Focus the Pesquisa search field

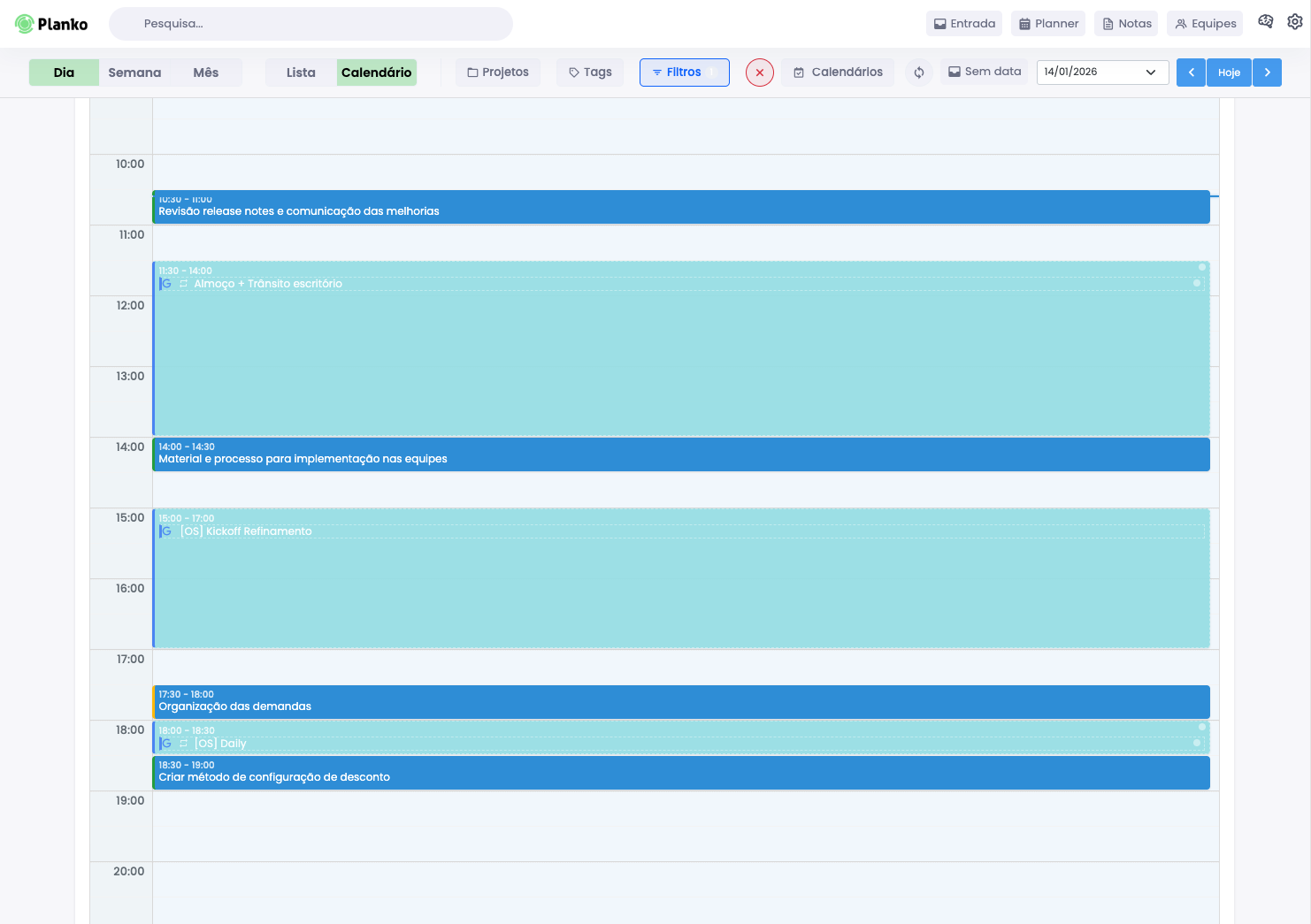(310, 24)
